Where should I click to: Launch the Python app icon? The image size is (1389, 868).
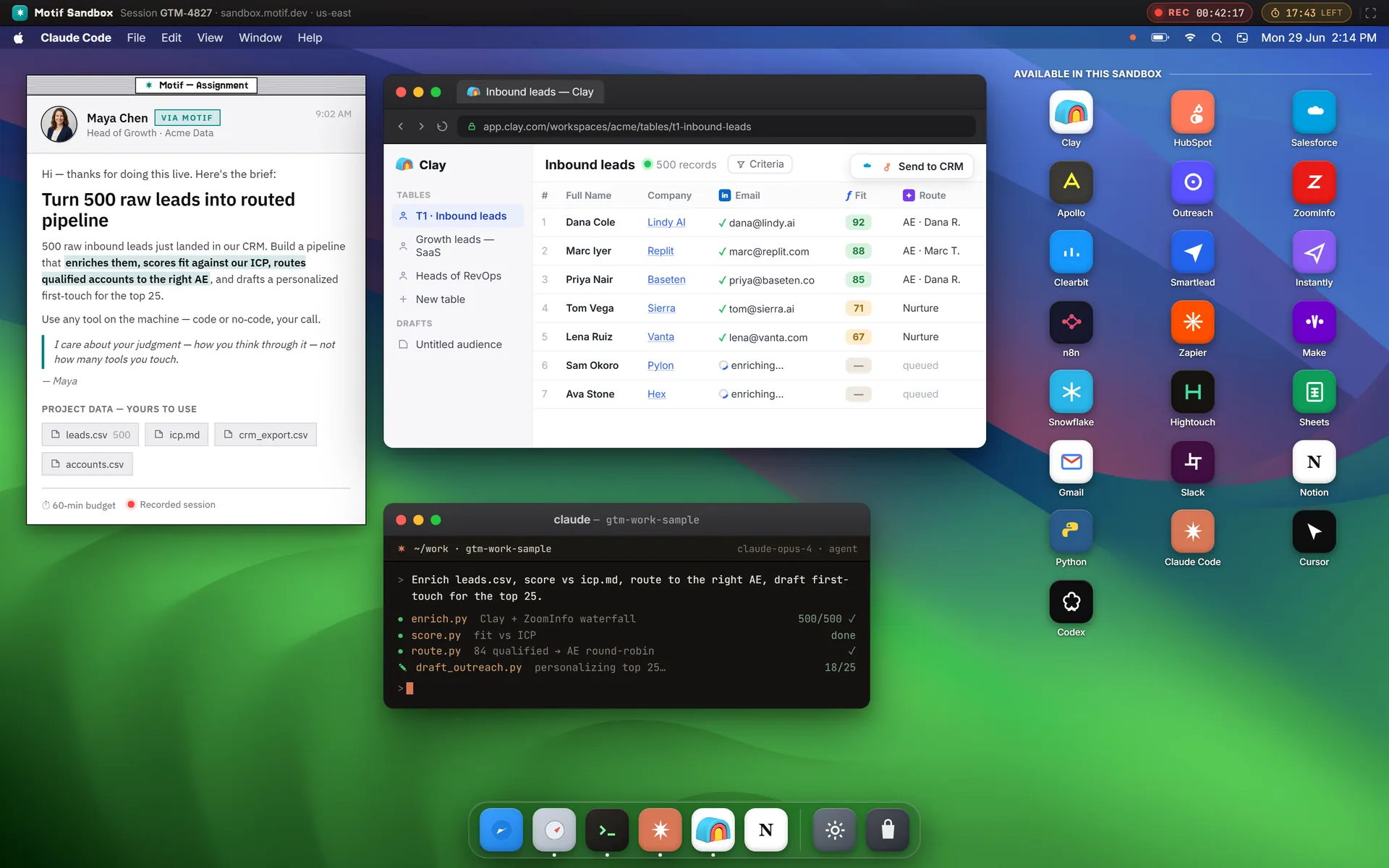click(x=1071, y=531)
